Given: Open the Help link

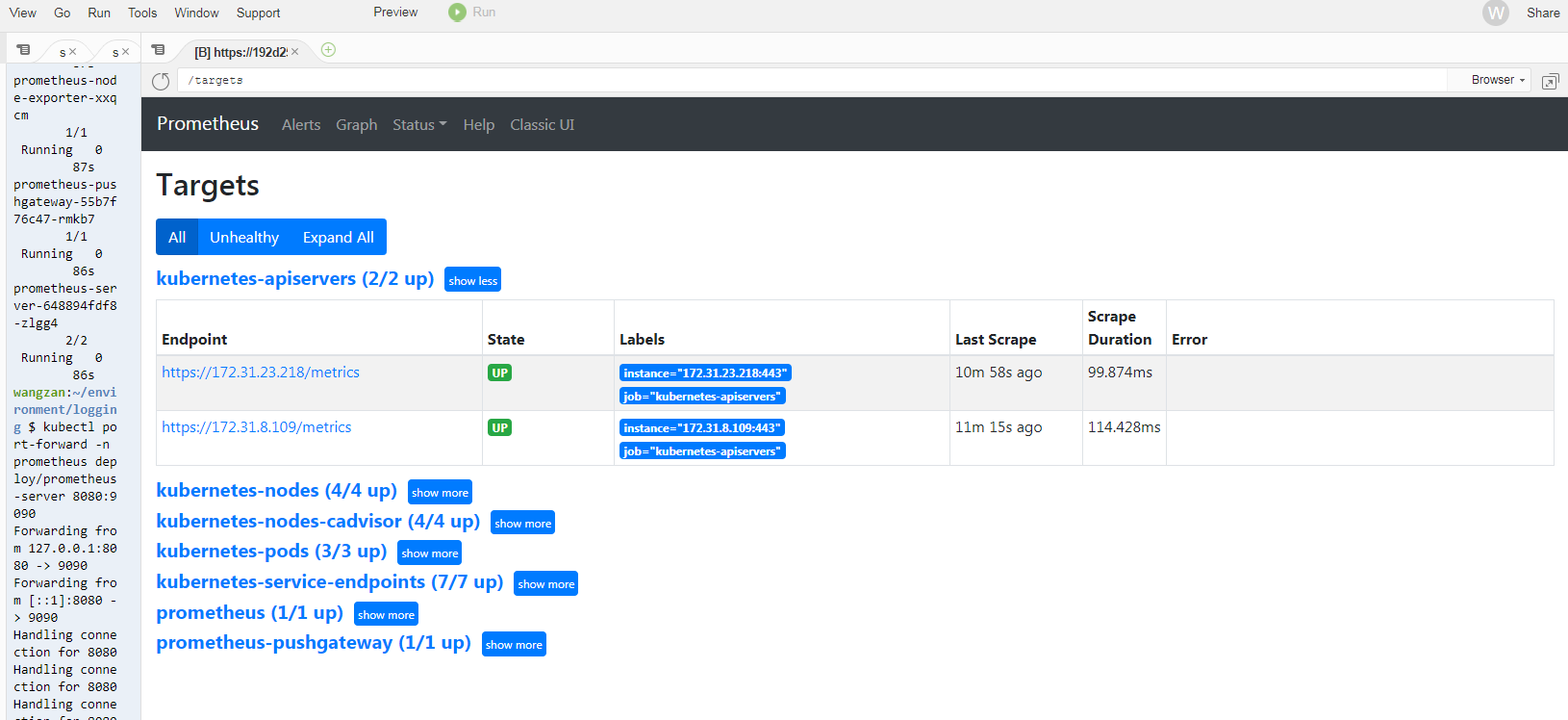Looking at the screenshot, I should coord(479,125).
